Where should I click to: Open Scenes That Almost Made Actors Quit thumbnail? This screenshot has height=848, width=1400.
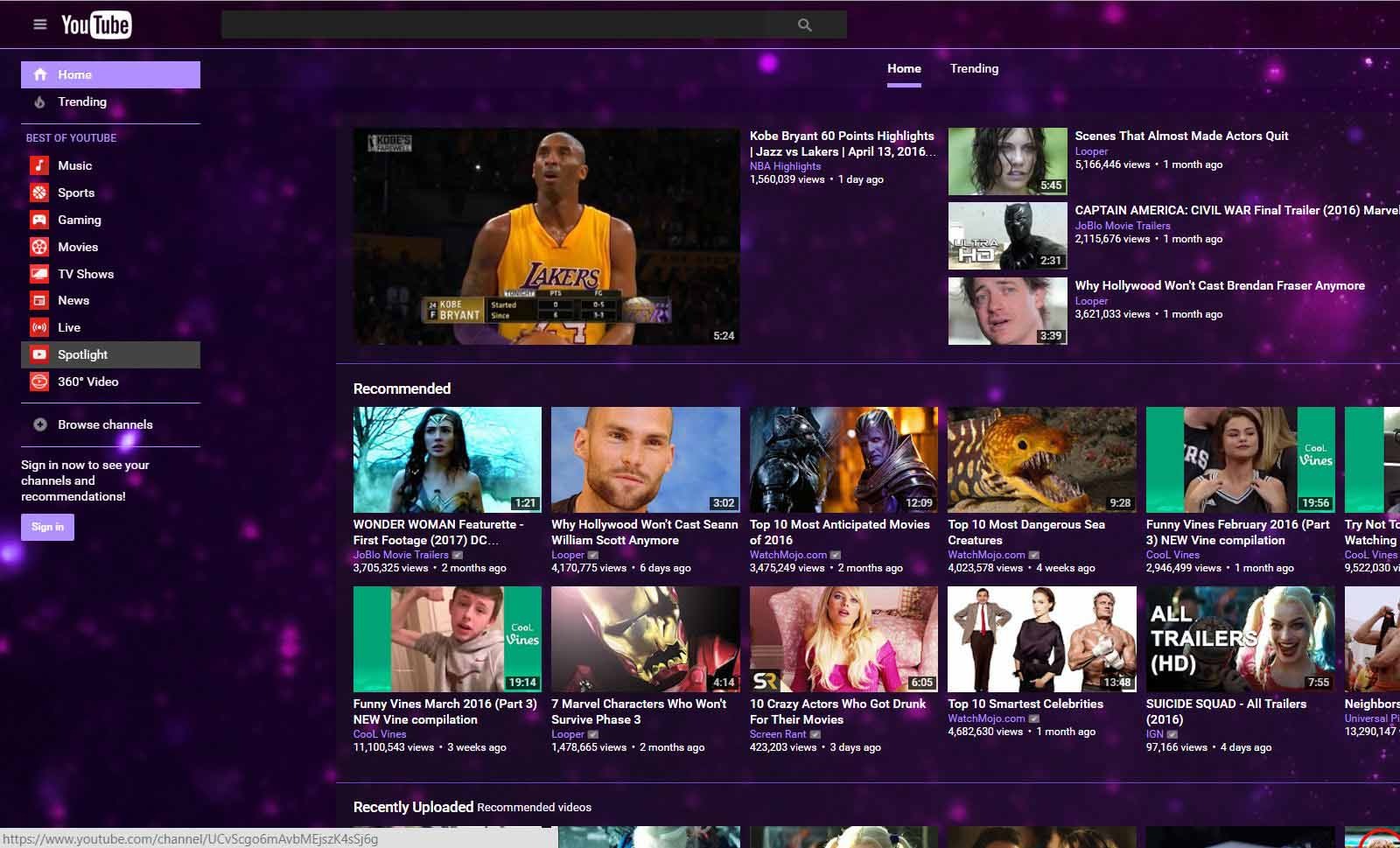(1008, 162)
